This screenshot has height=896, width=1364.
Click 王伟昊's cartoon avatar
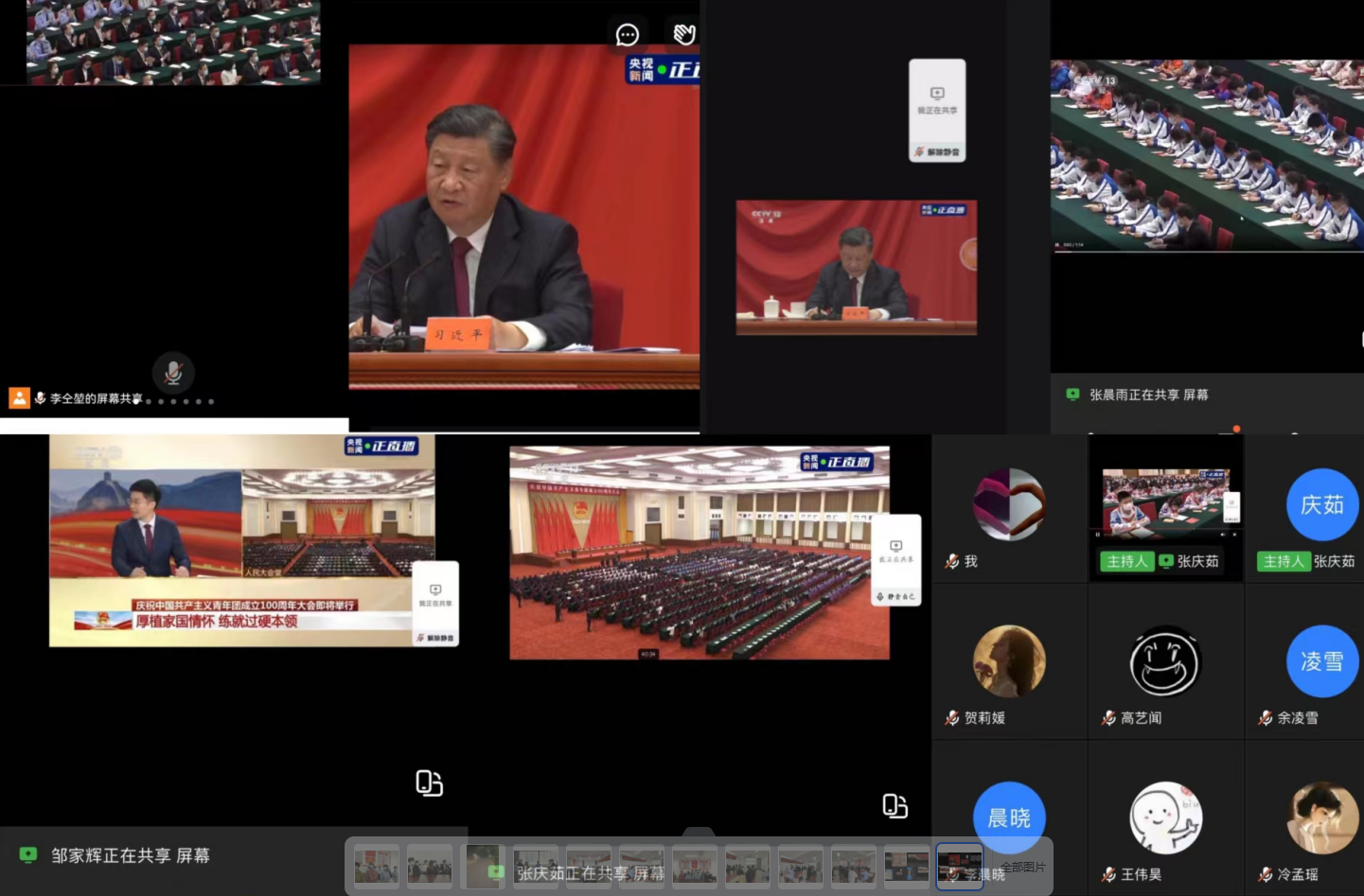(1165, 818)
